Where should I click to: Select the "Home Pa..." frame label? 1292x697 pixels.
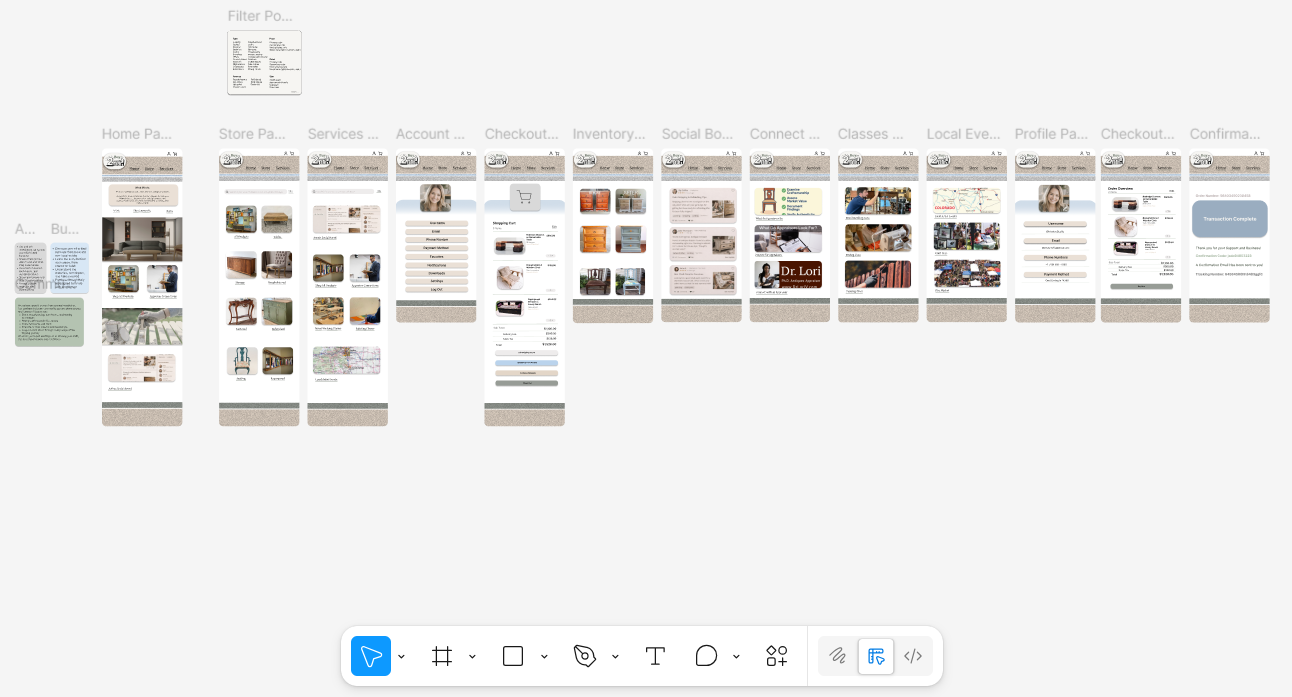(x=137, y=134)
